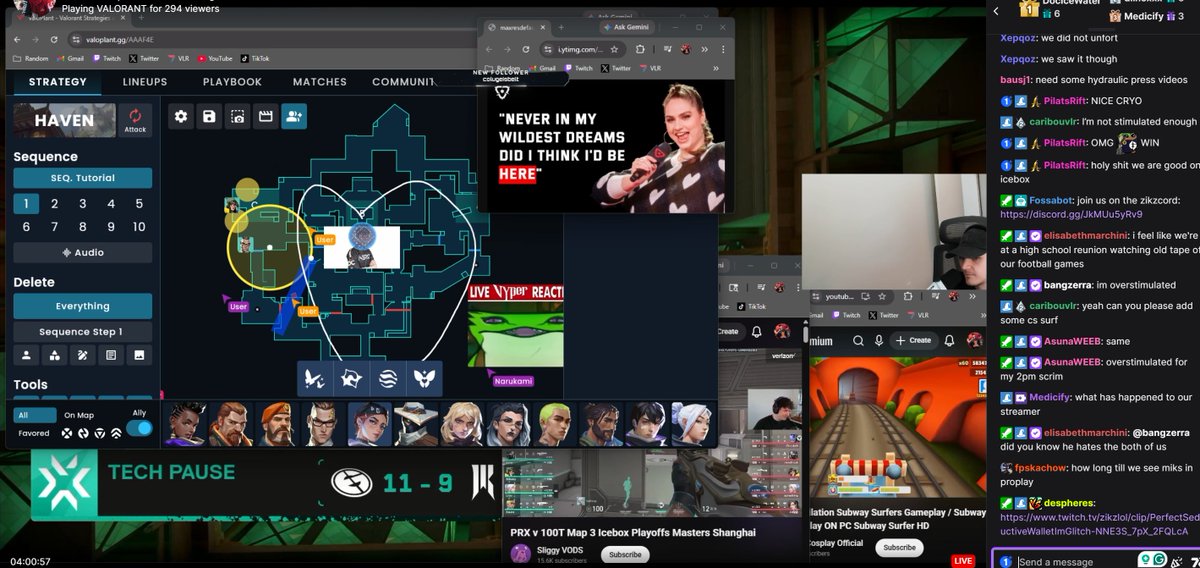Image resolution: width=1200 pixels, height=568 pixels.
Task: Open the clapperboard video icon
Action: pos(266,117)
